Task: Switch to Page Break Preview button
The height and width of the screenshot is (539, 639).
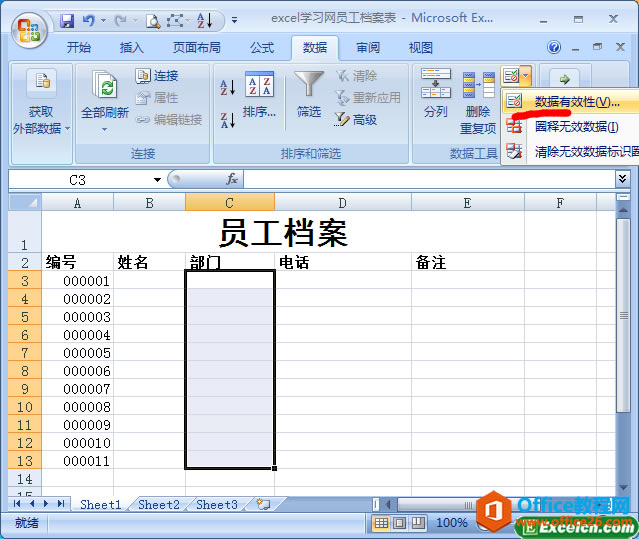Action: coord(418,523)
